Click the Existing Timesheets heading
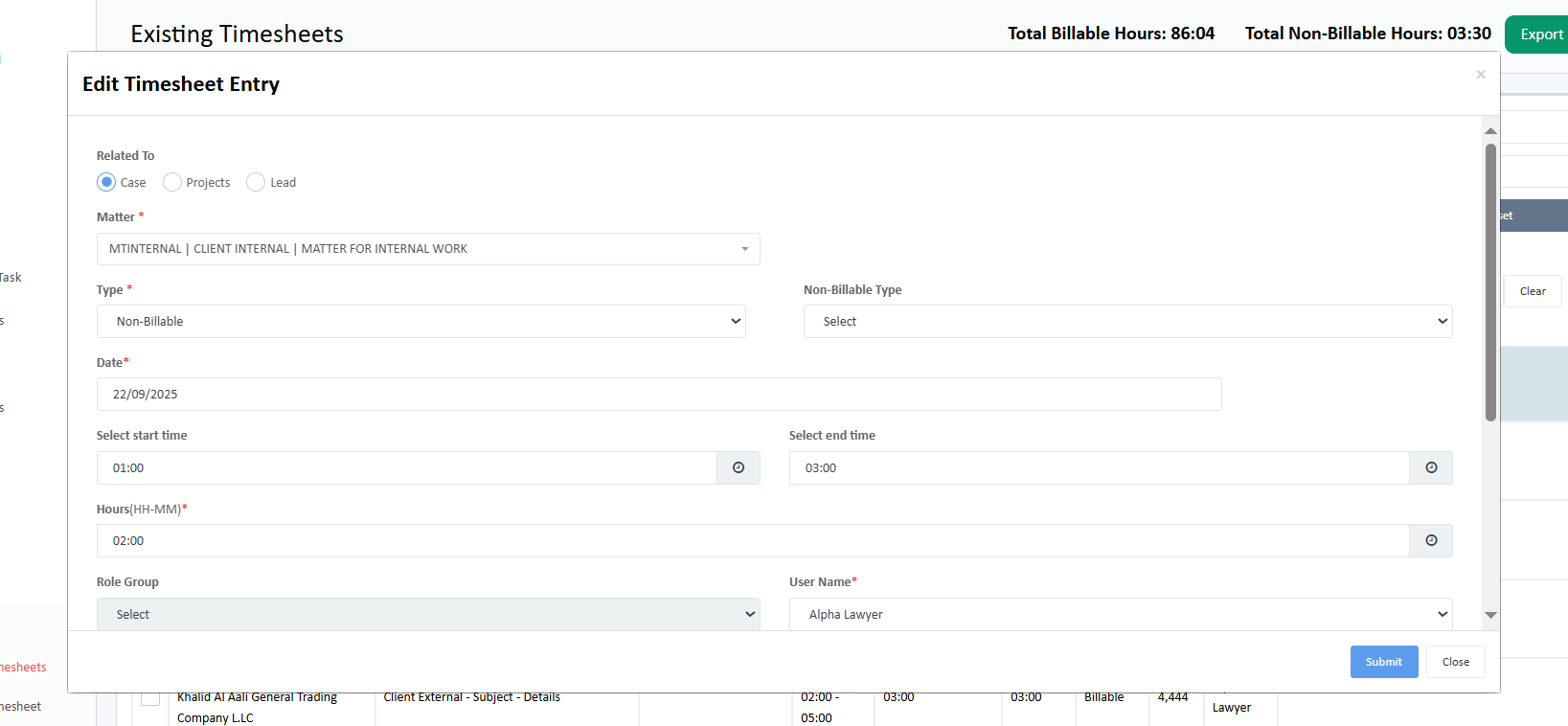The height and width of the screenshot is (726, 1568). point(237,34)
